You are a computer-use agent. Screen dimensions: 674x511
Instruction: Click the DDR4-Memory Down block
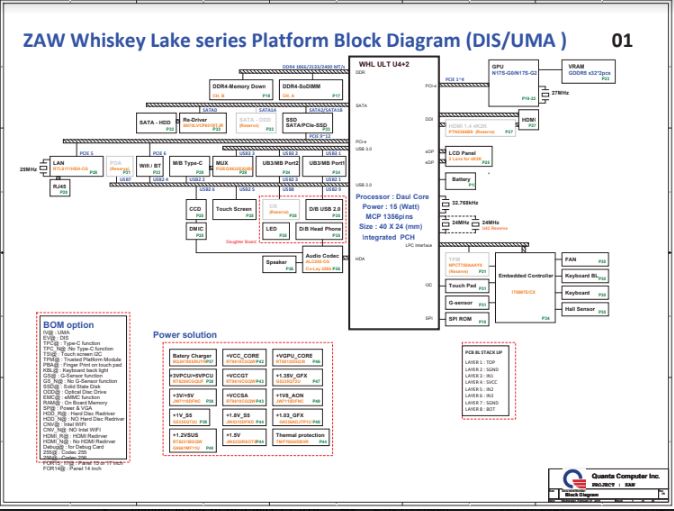242,89
